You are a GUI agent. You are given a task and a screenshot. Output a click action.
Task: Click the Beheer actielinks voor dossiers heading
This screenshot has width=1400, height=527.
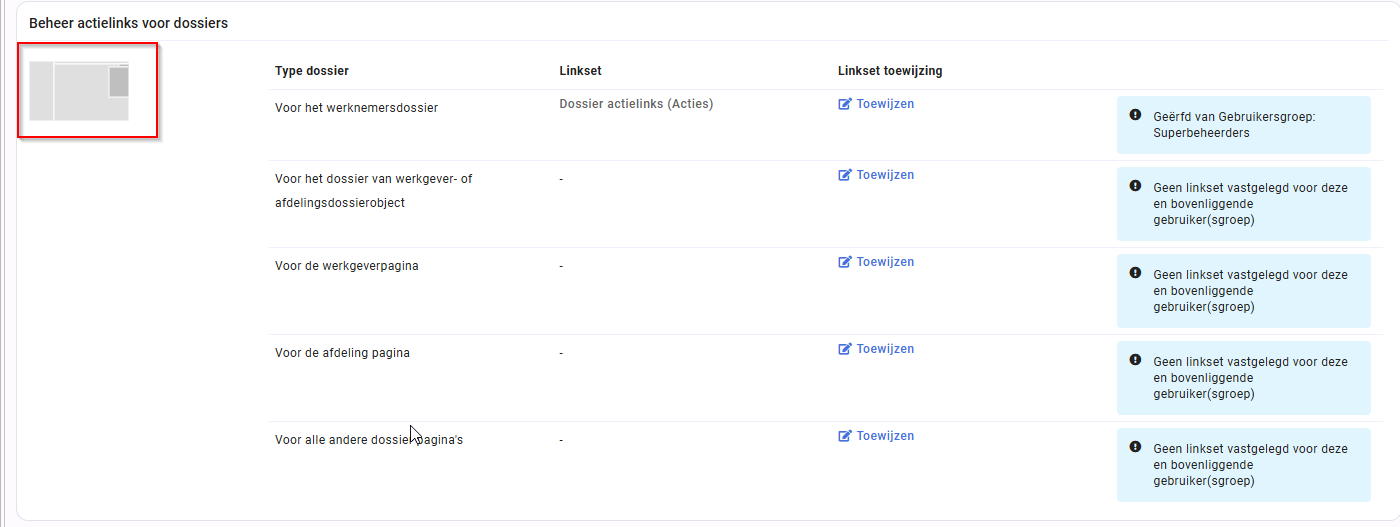(128, 23)
